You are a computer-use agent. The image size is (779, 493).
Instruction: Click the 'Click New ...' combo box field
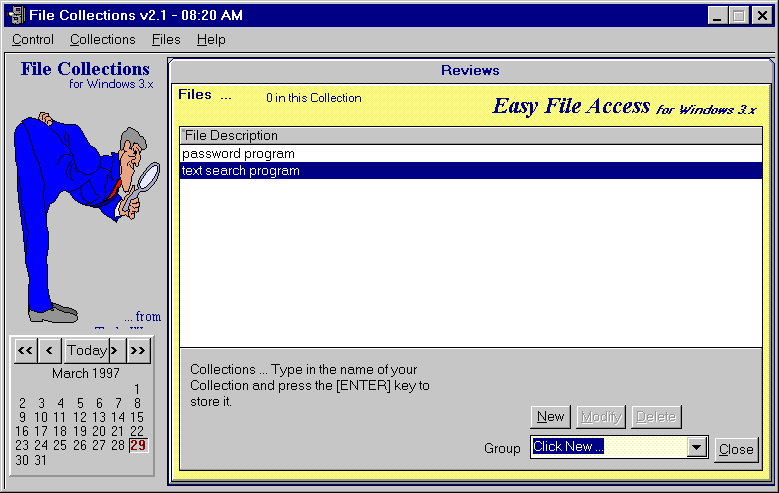[607, 448]
